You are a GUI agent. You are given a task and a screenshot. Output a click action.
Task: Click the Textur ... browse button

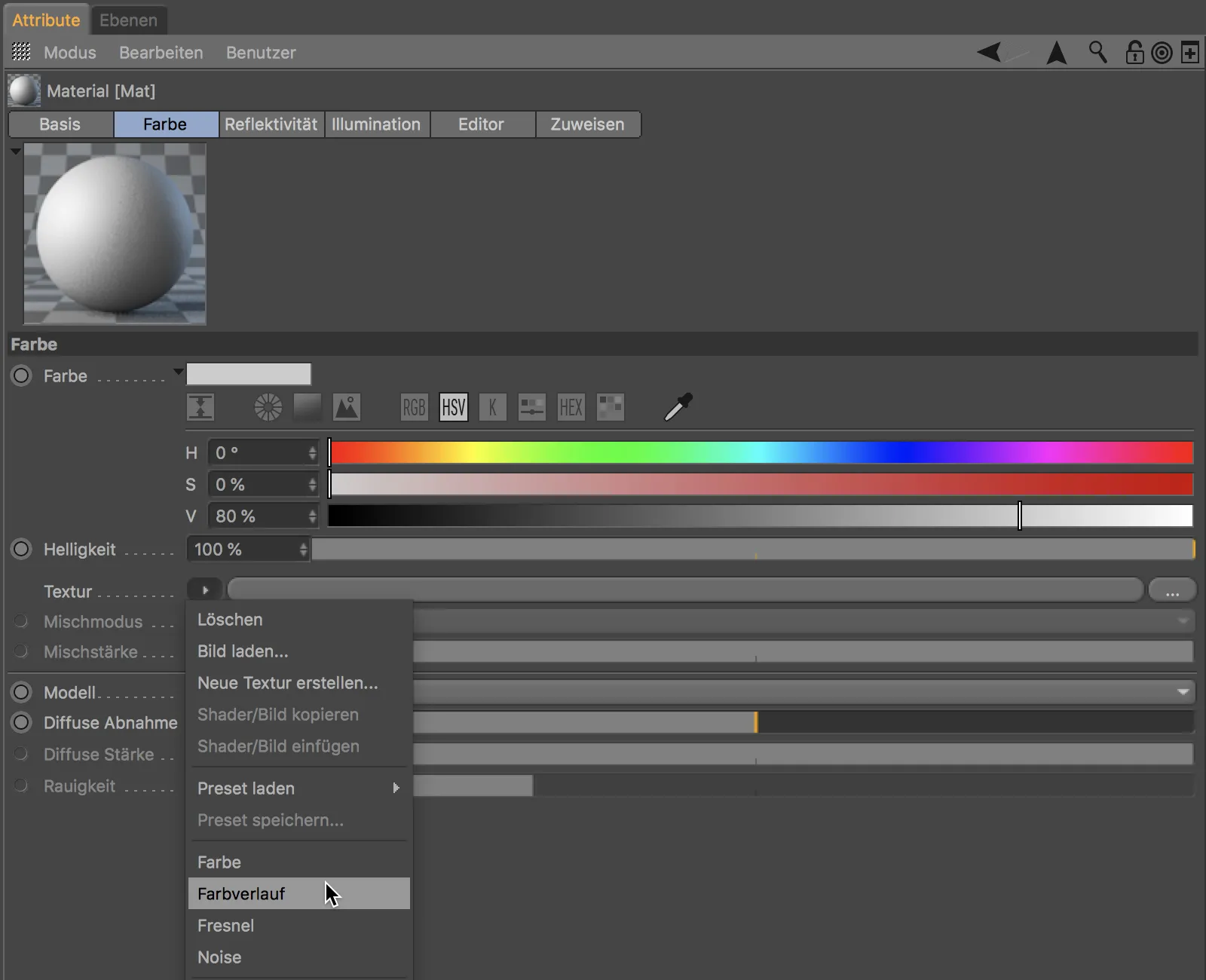click(x=1172, y=590)
